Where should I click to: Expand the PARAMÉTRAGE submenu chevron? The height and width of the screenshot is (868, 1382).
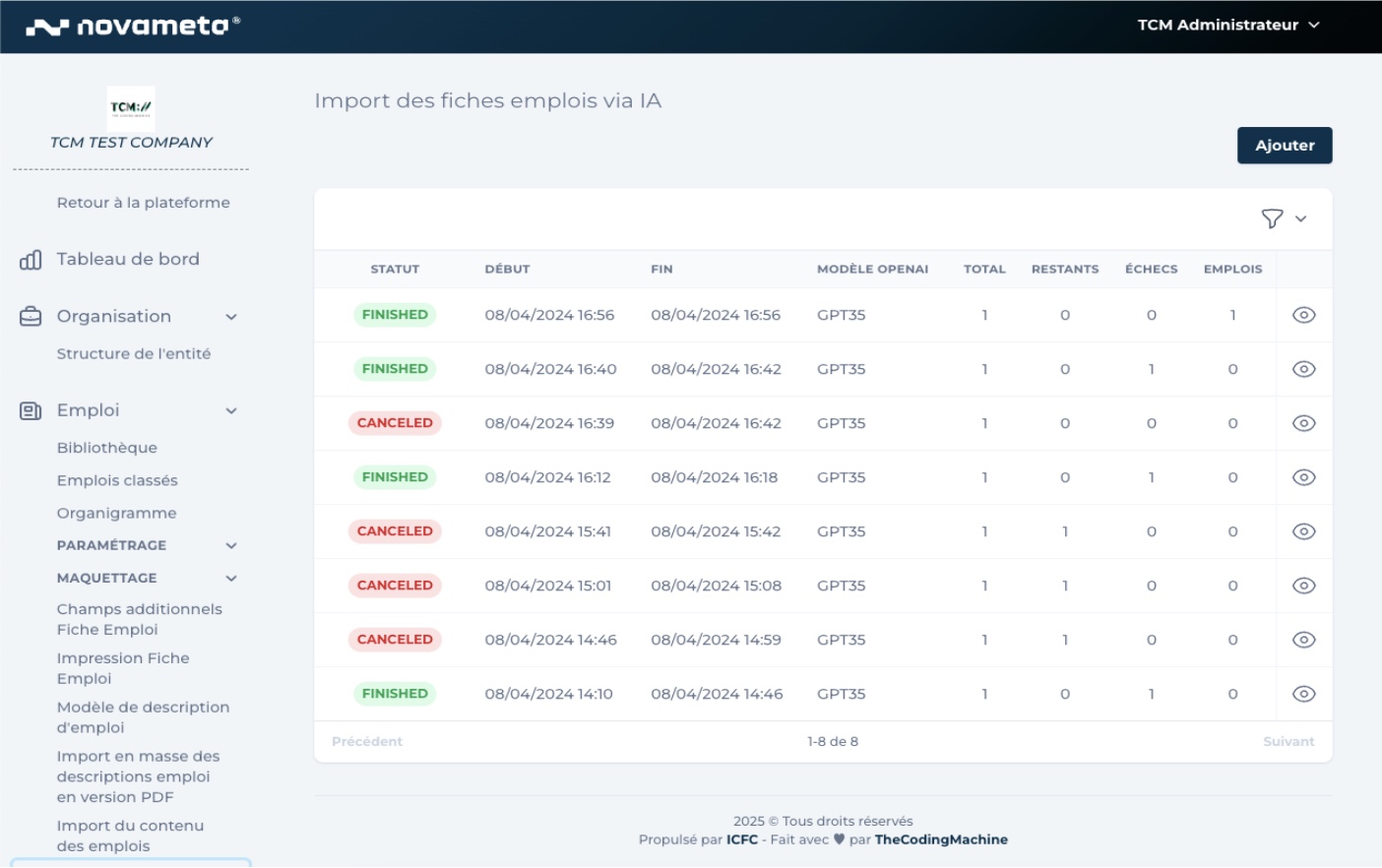231,546
